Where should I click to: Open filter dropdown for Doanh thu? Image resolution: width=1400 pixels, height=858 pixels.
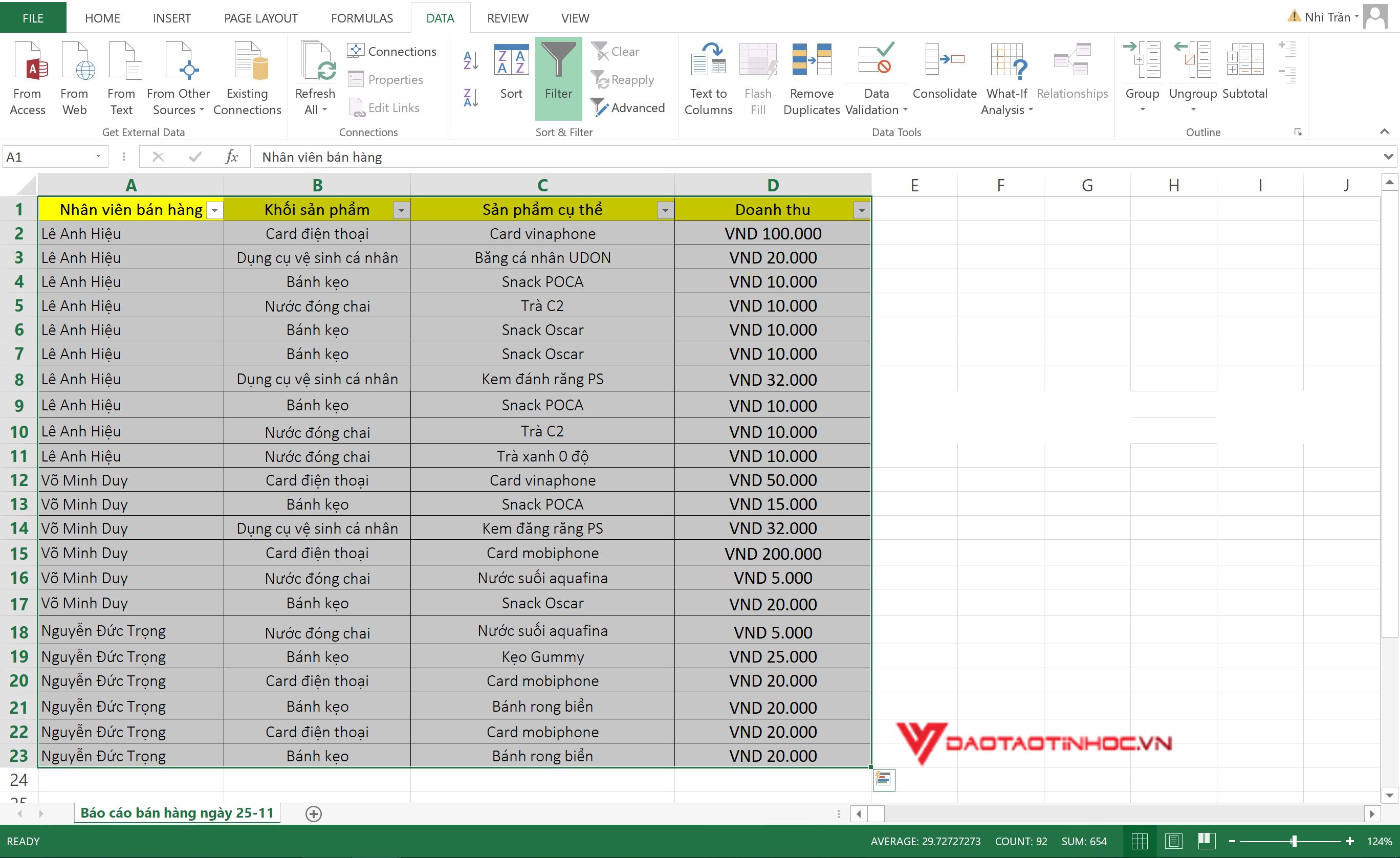point(861,210)
